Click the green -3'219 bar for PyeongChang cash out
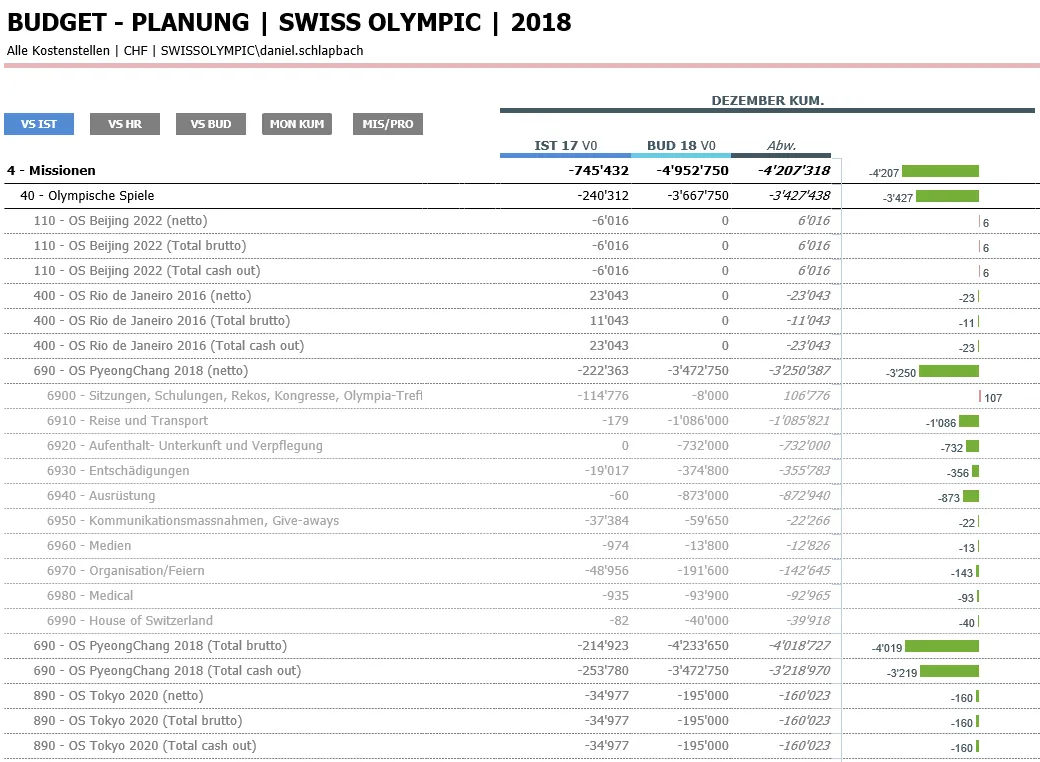 [x=949, y=671]
